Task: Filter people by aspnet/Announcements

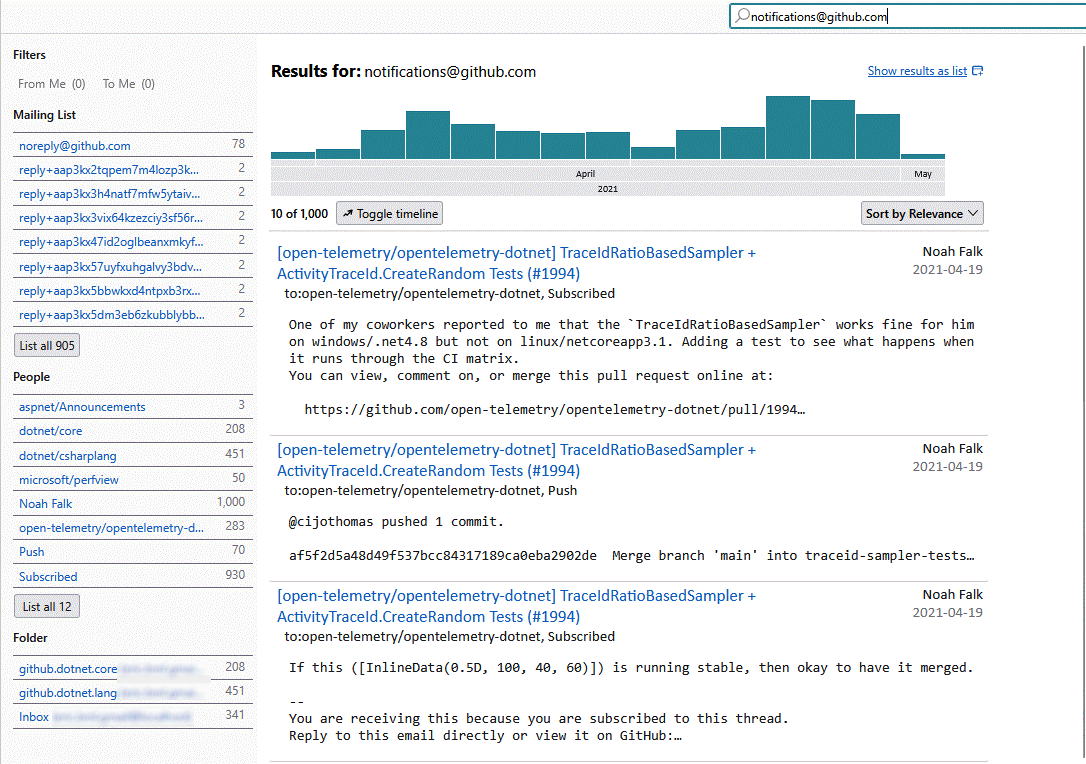Action: (82, 407)
